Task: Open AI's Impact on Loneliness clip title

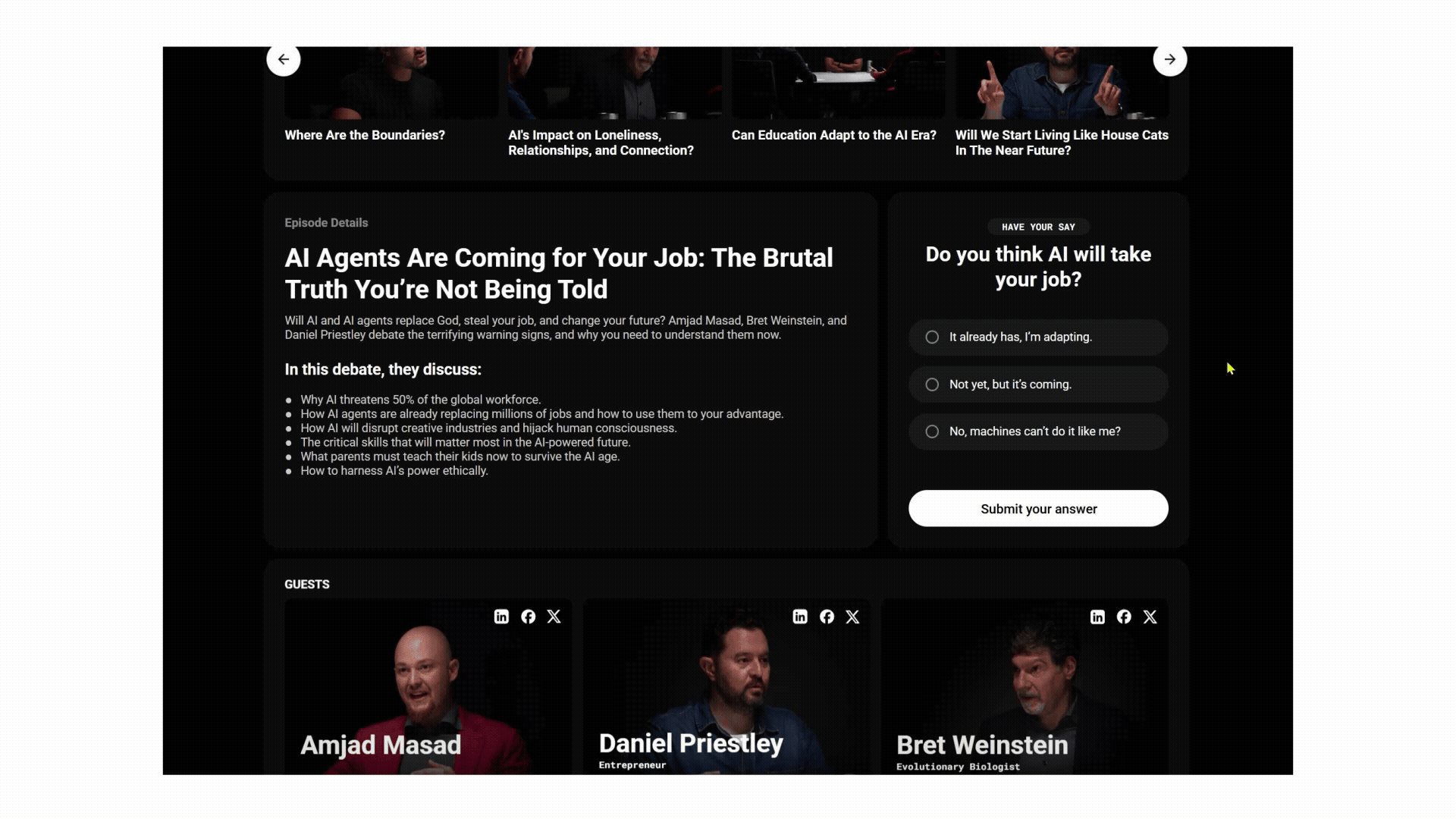Action: coord(601,143)
